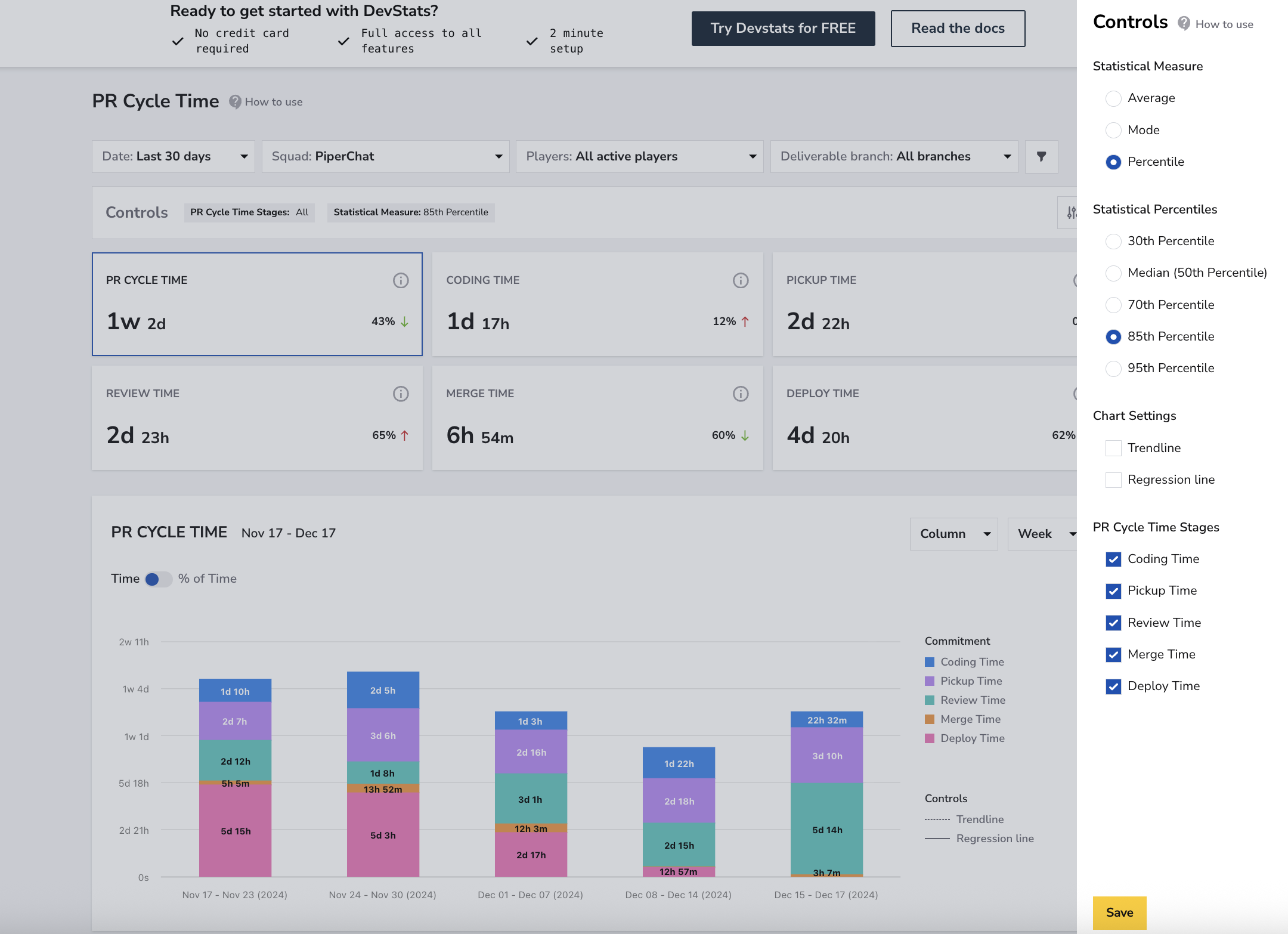
Task: Click the filter funnel icon
Action: point(1041,156)
